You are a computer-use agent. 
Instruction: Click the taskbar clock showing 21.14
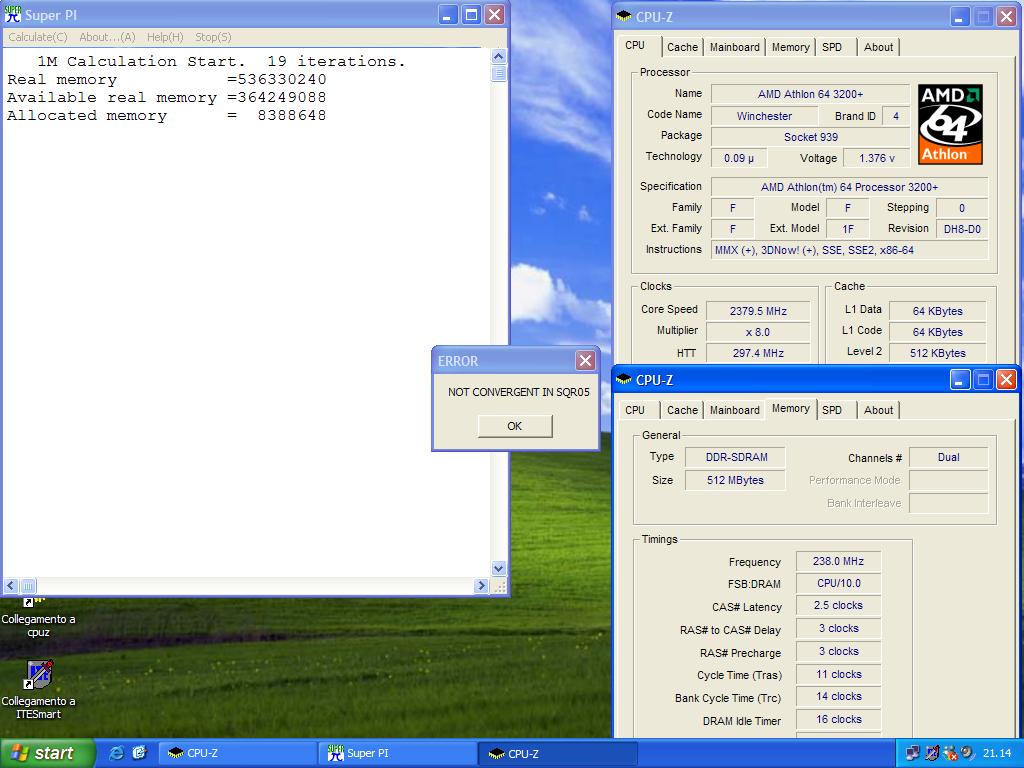click(x=997, y=753)
